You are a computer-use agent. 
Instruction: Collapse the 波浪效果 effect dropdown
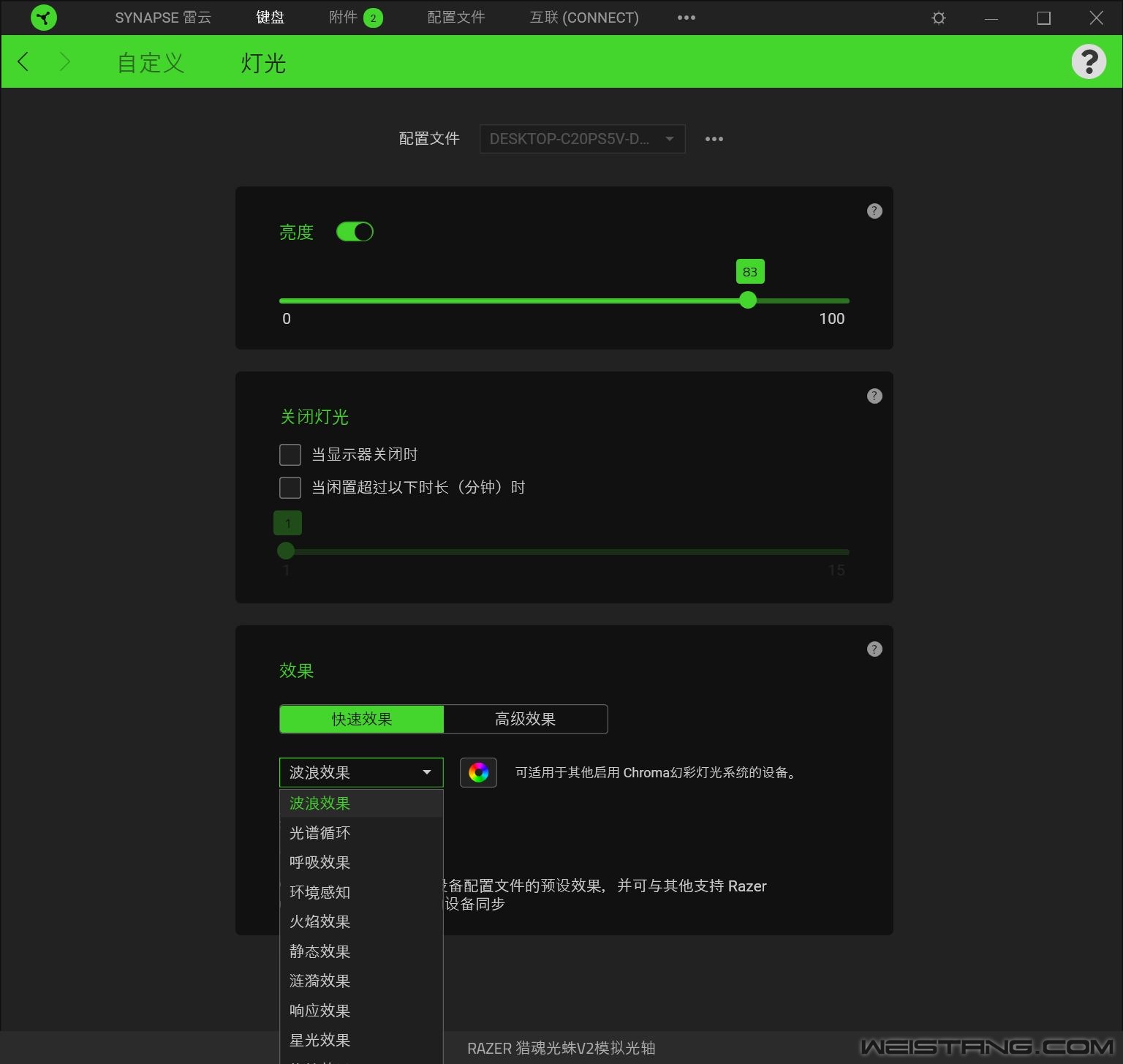(x=361, y=772)
